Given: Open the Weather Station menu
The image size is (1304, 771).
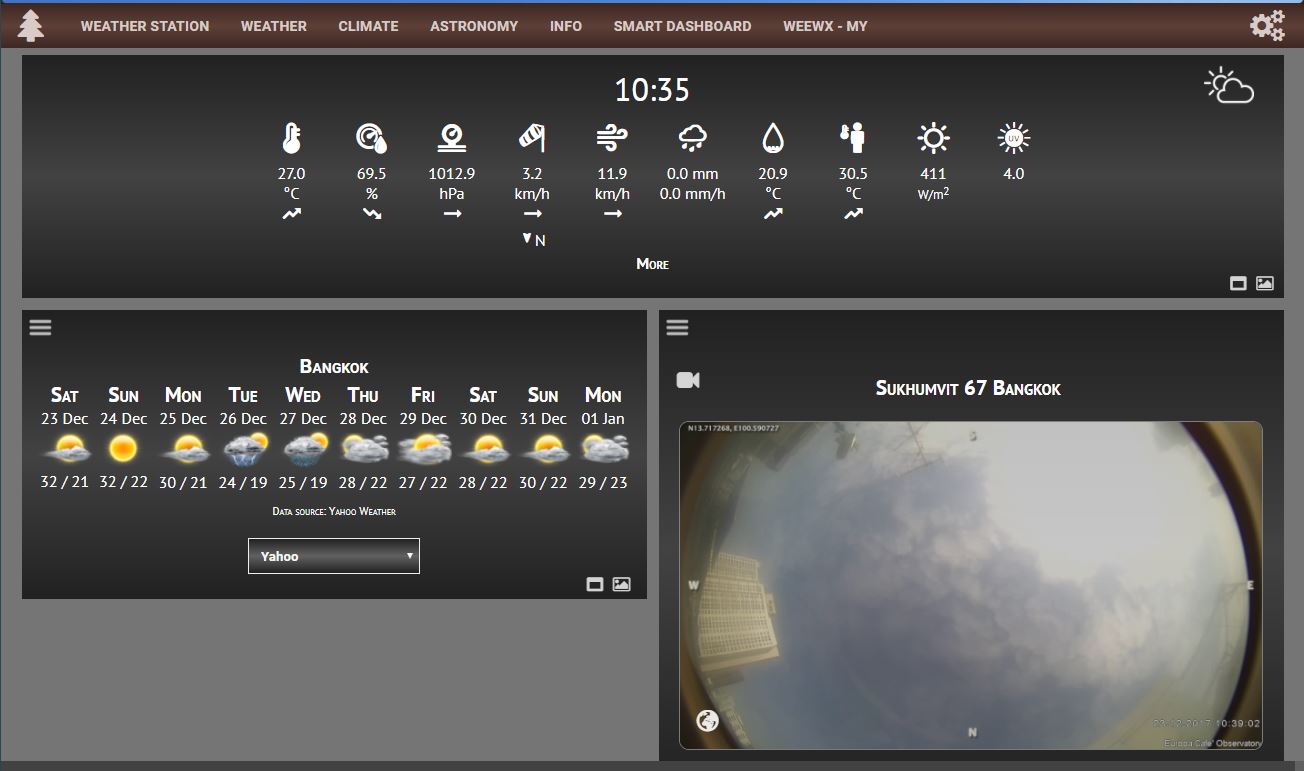Looking at the screenshot, I should (145, 26).
